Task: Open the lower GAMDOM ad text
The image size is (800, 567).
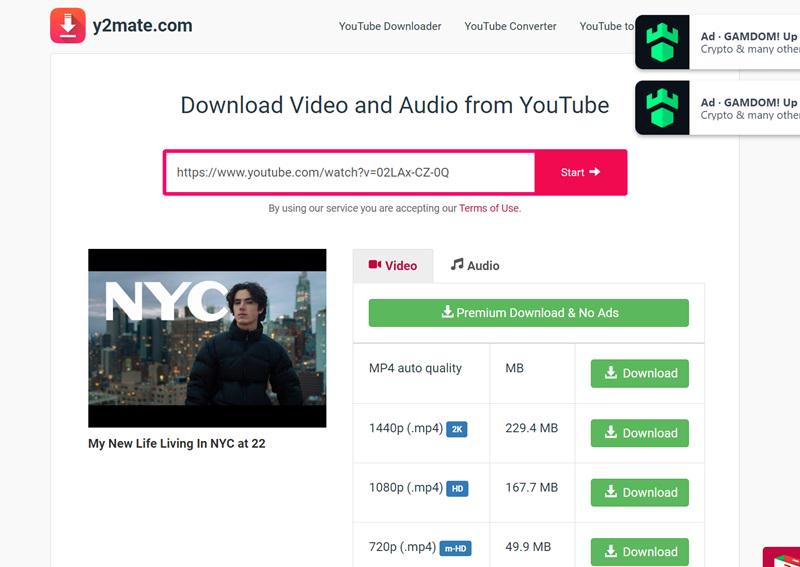Action: (750, 108)
